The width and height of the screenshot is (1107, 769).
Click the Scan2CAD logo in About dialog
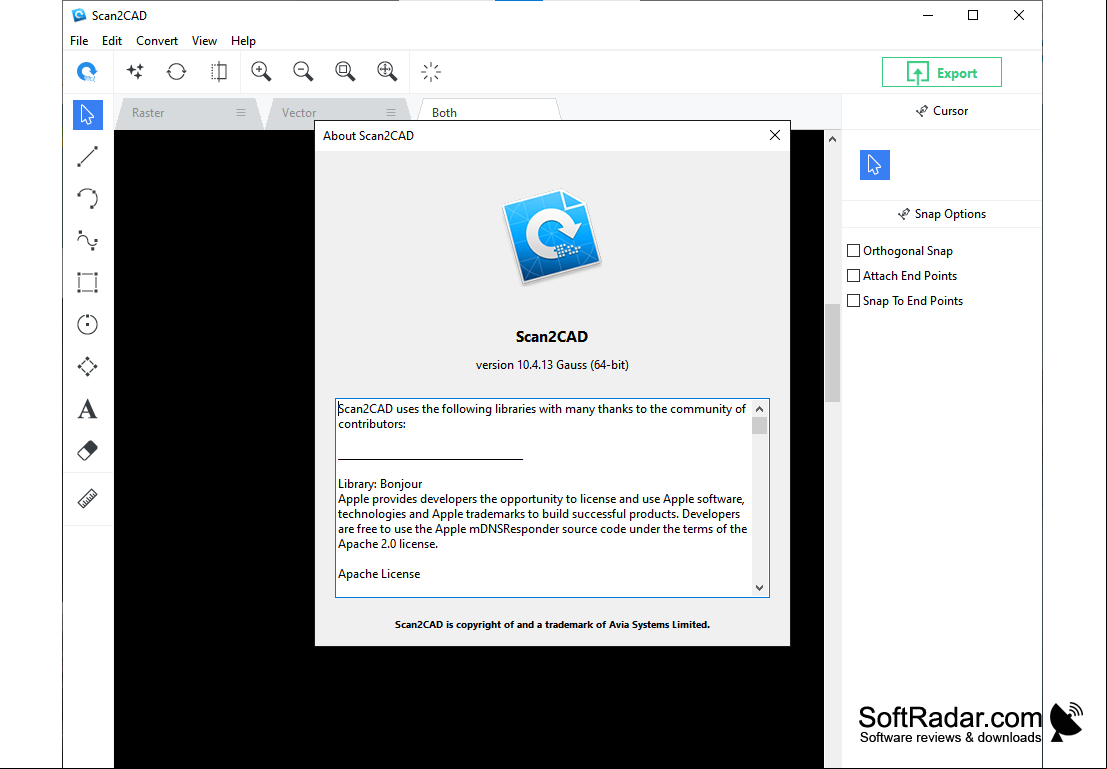[551, 237]
